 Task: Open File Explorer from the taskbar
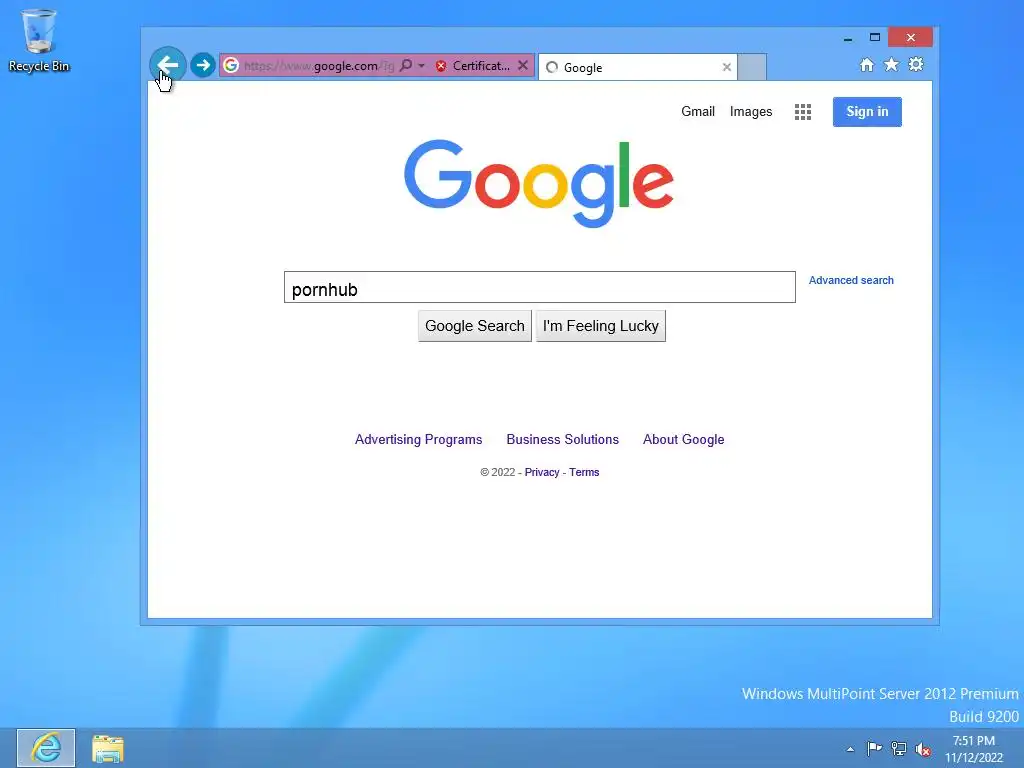pyautogui.click(x=108, y=749)
